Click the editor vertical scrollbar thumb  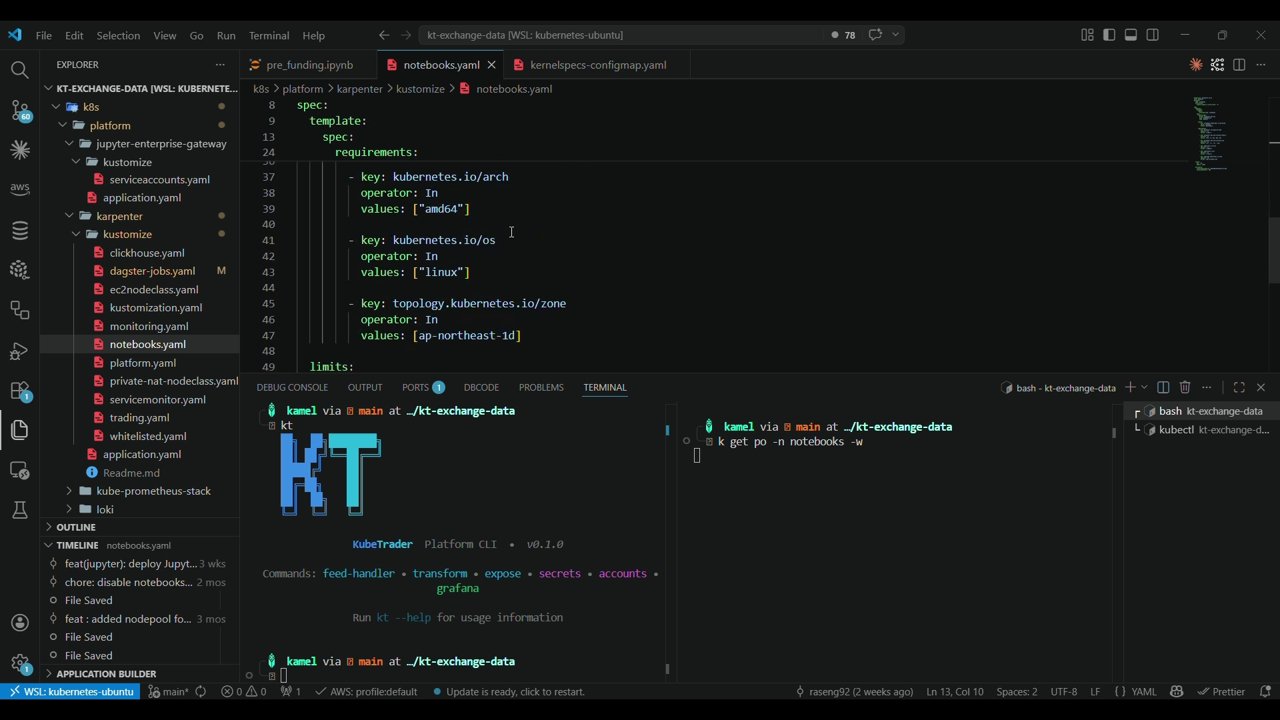[x=1274, y=250]
